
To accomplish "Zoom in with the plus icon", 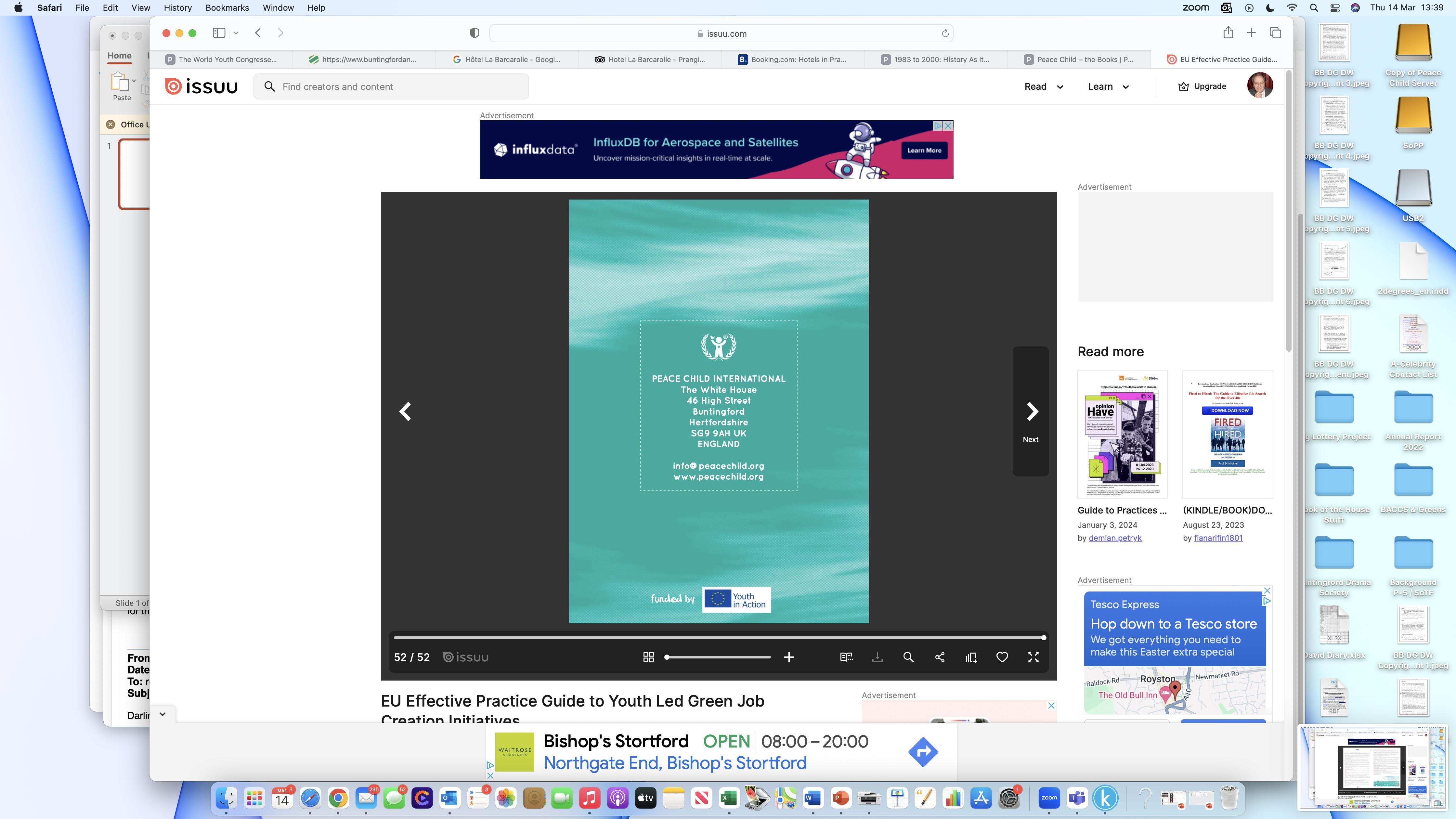I will coord(788,657).
